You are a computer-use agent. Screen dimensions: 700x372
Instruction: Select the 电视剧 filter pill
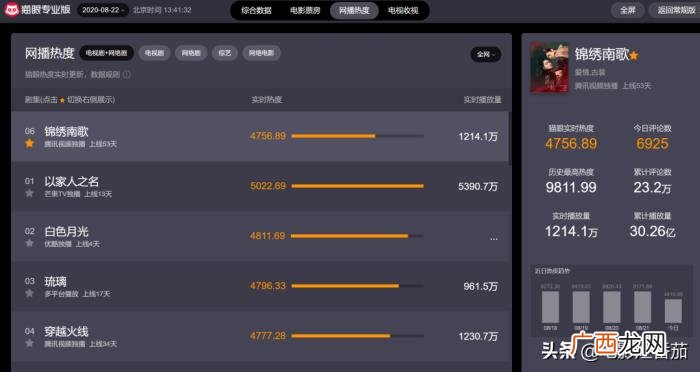(154, 53)
